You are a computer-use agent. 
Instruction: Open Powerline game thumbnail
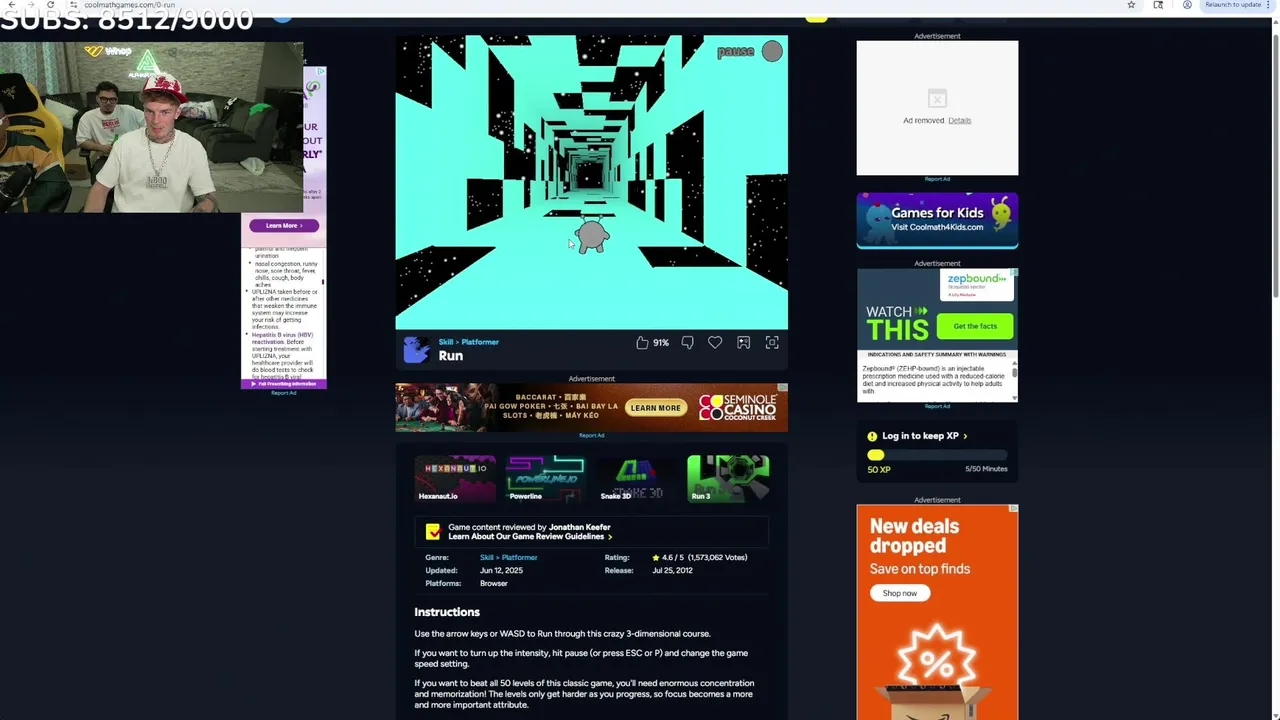click(545, 479)
